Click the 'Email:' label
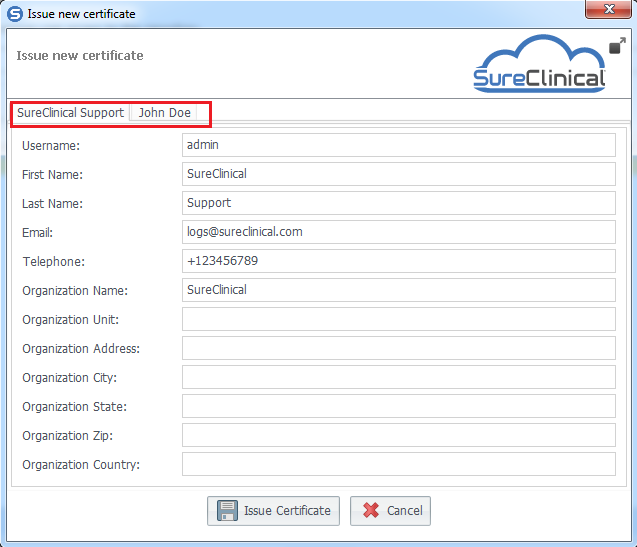Image resolution: width=637 pixels, height=547 pixels. point(37,233)
